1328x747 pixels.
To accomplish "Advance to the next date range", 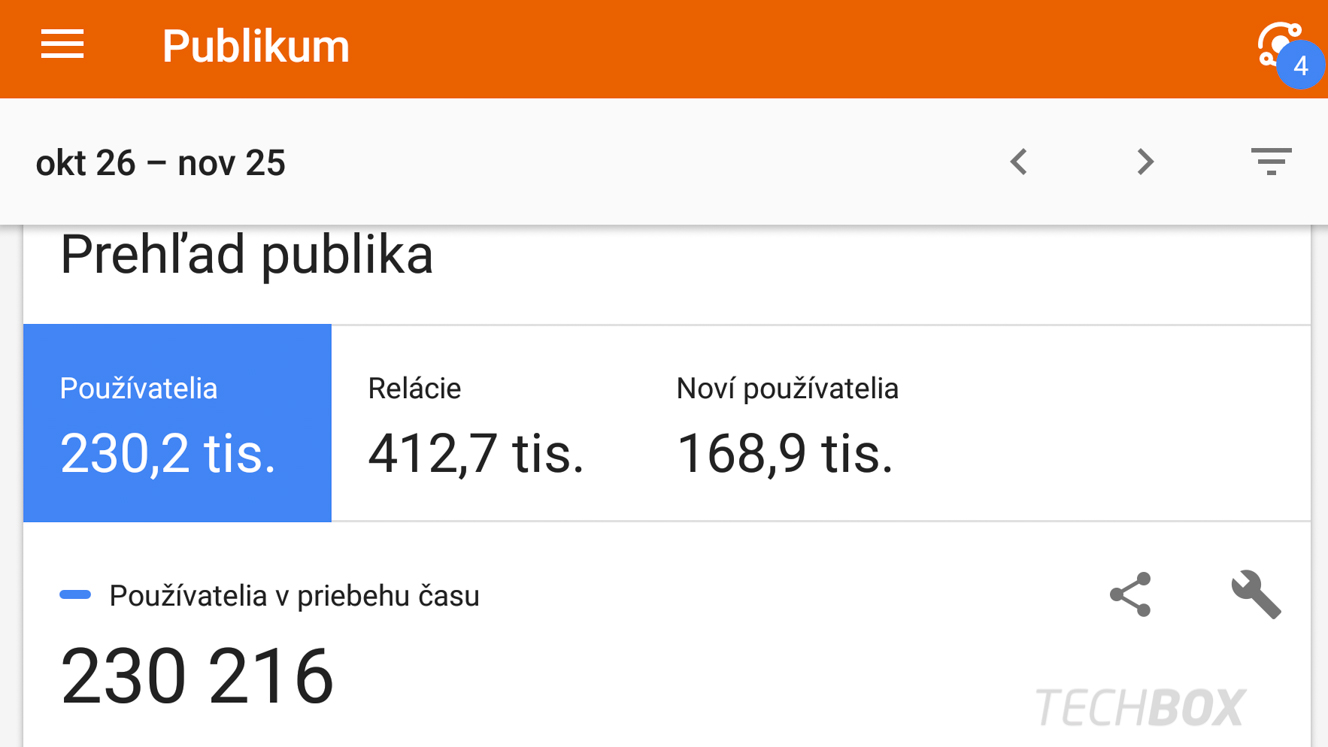I will [x=1145, y=162].
